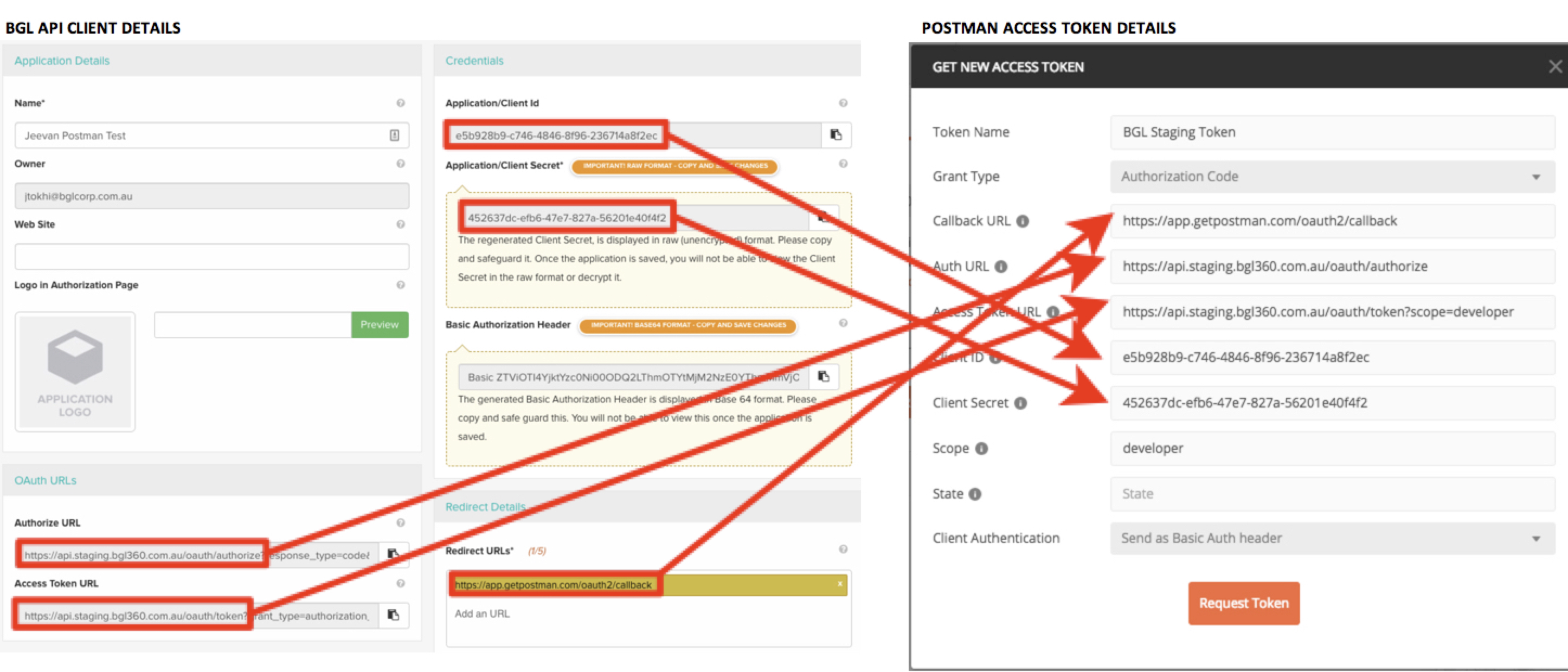
Task: Copy the Application/Client Id value
Action: pos(837,135)
